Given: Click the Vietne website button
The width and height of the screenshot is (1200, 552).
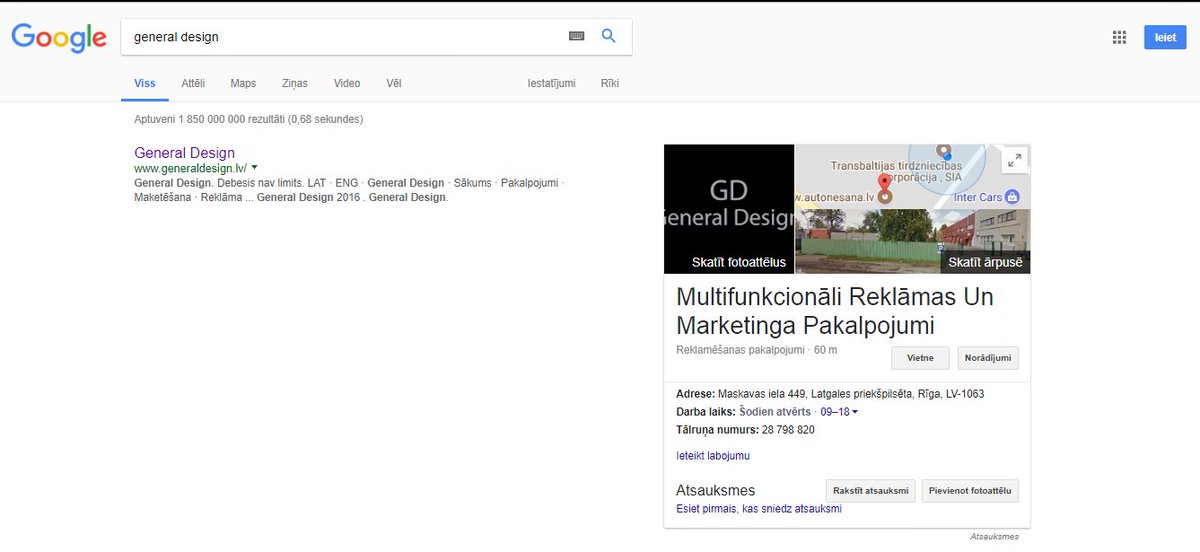Looking at the screenshot, I should point(920,358).
